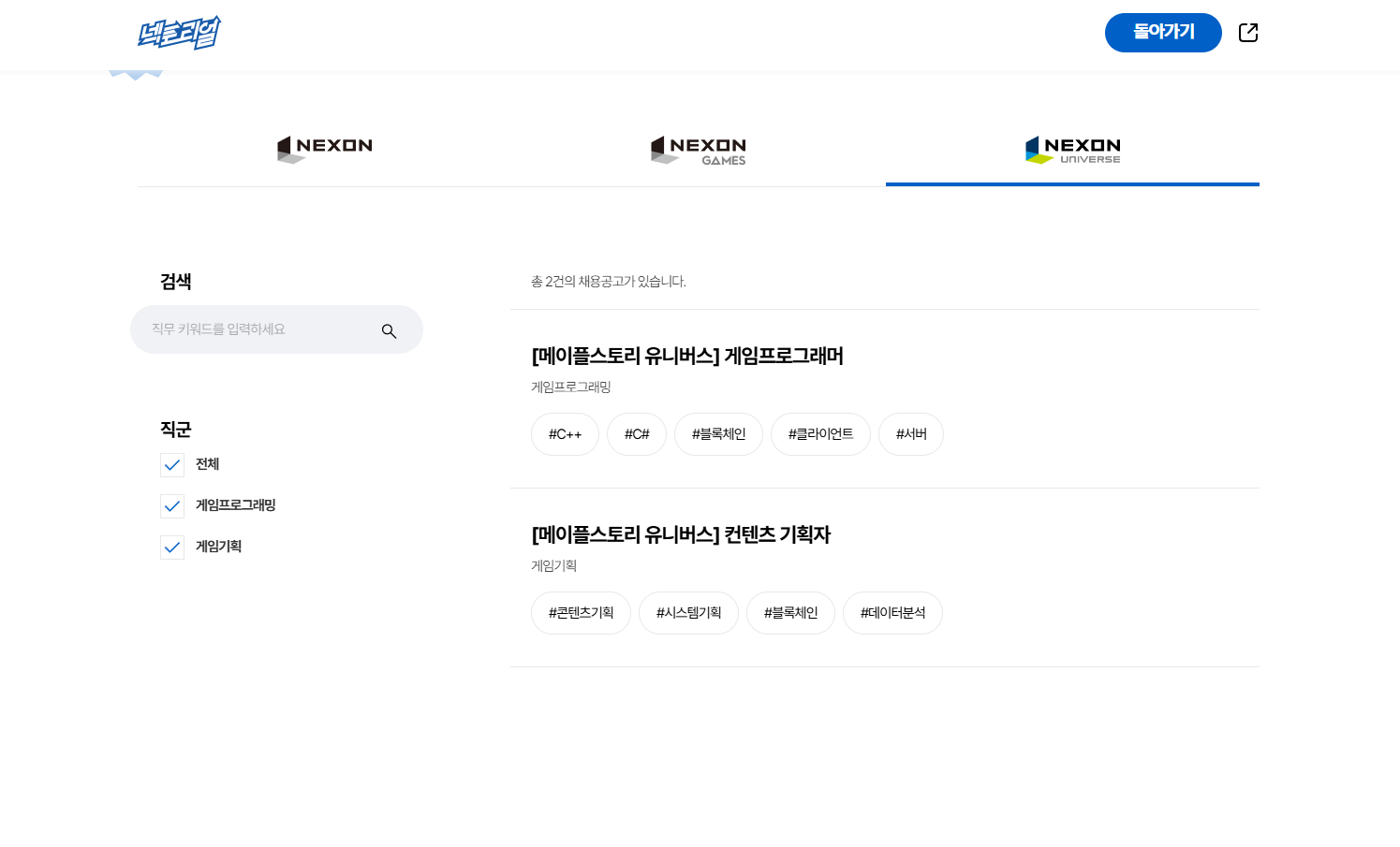Click the Nexon Recruit logo in header

(179, 33)
